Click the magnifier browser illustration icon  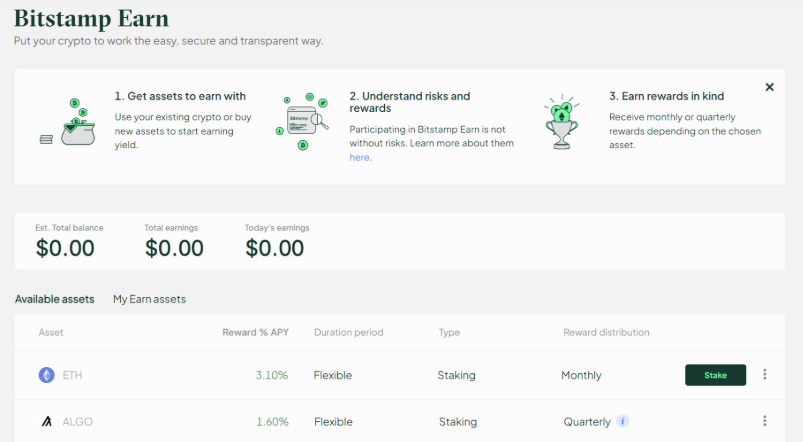click(302, 122)
